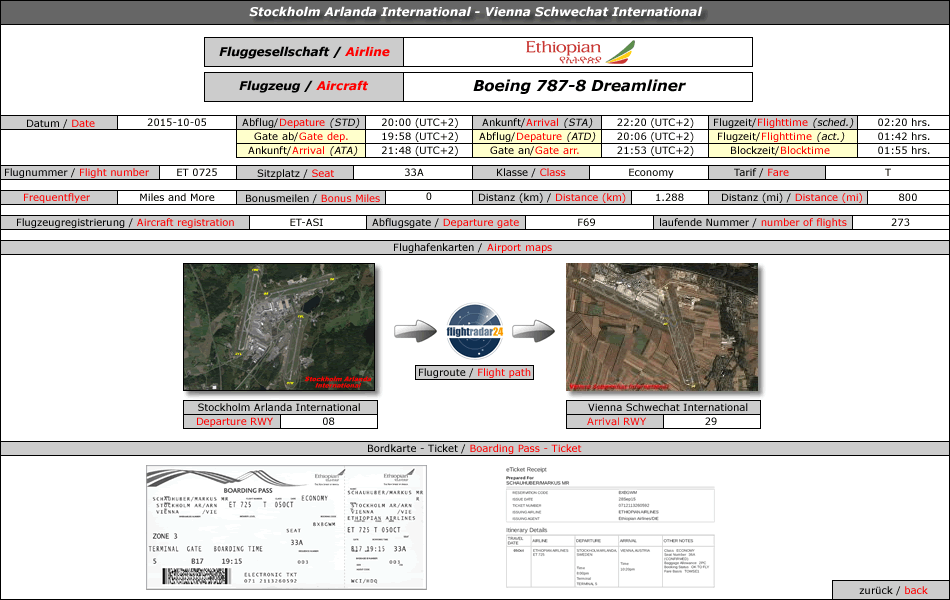This screenshot has height=600, width=950.
Task: Click departure gate value F69
Action: pyautogui.click(x=586, y=222)
